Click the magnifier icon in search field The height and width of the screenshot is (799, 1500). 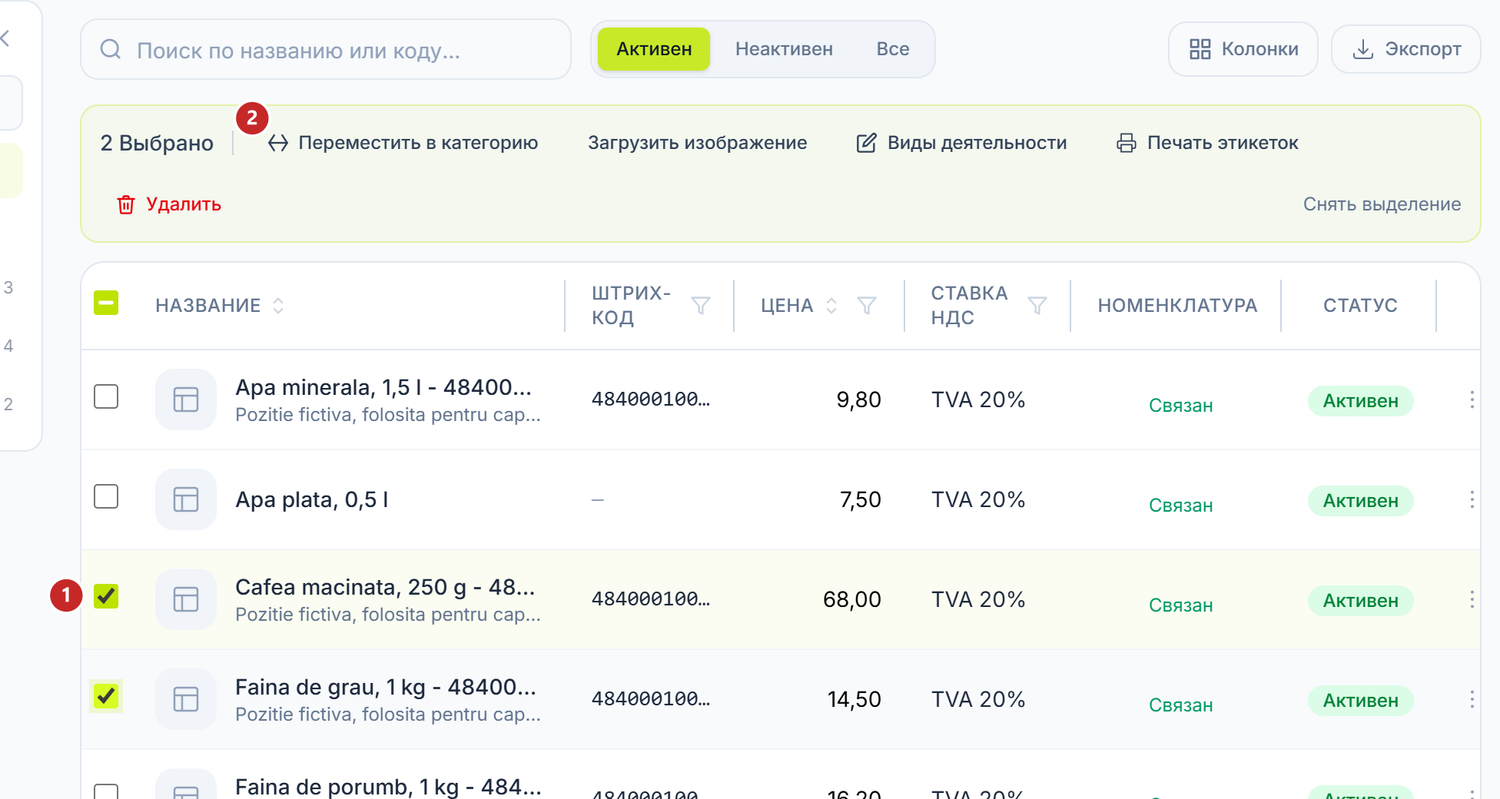(111, 50)
